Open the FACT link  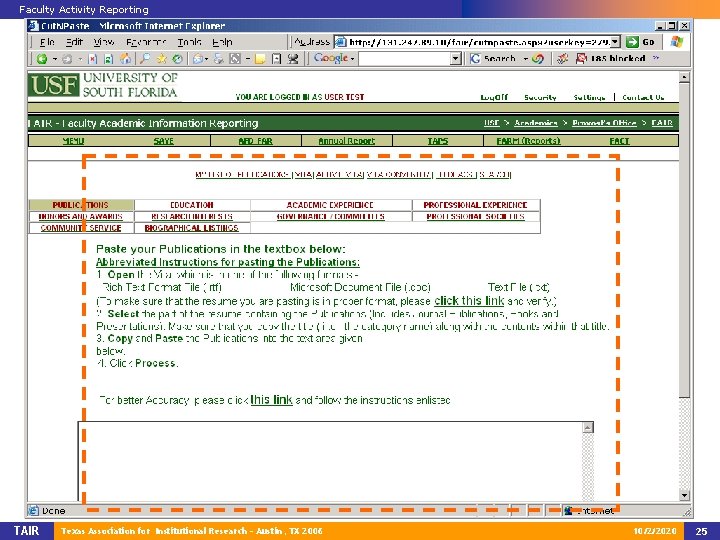619,141
